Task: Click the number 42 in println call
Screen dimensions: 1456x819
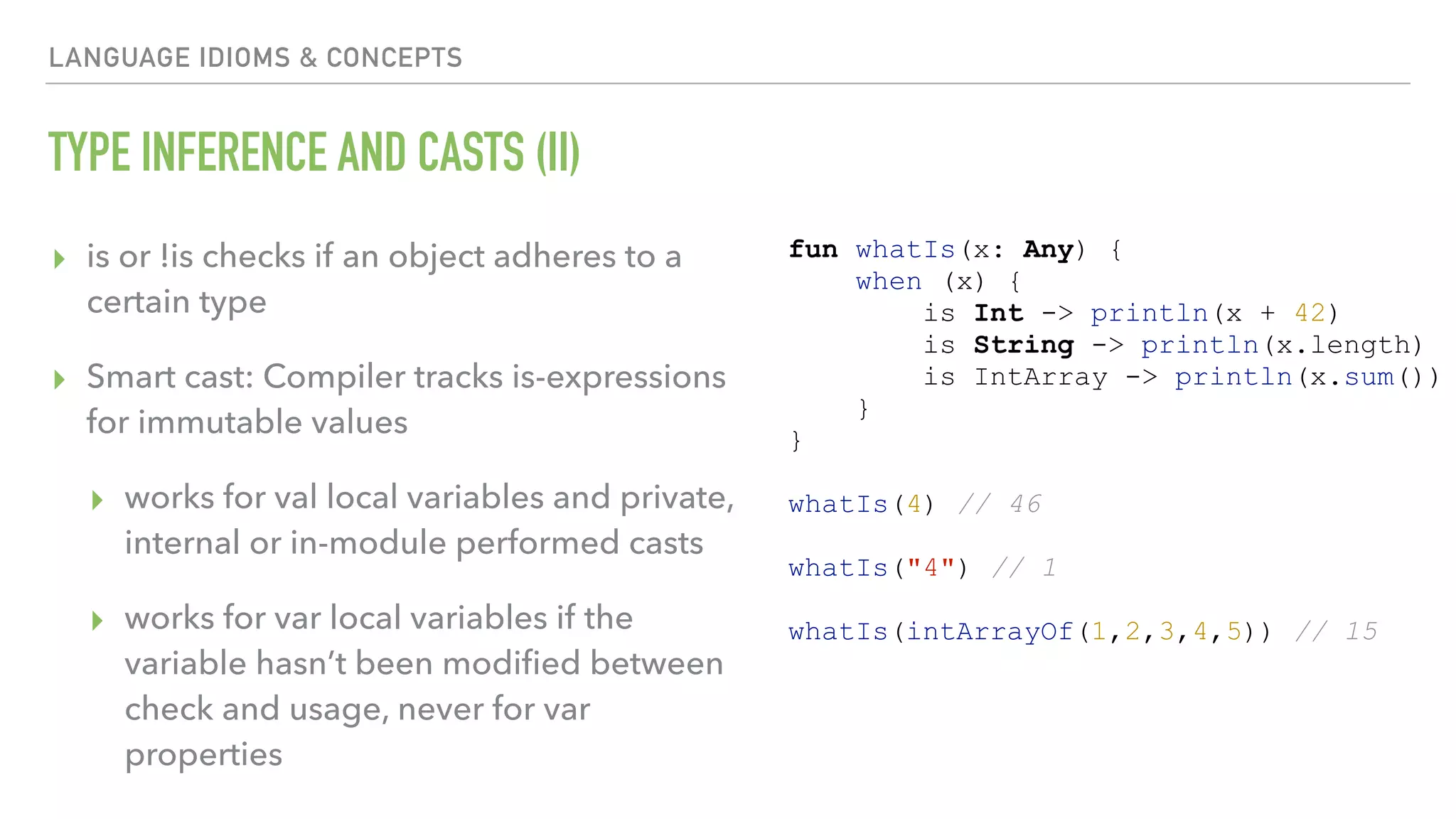Action: [1310, 313]
